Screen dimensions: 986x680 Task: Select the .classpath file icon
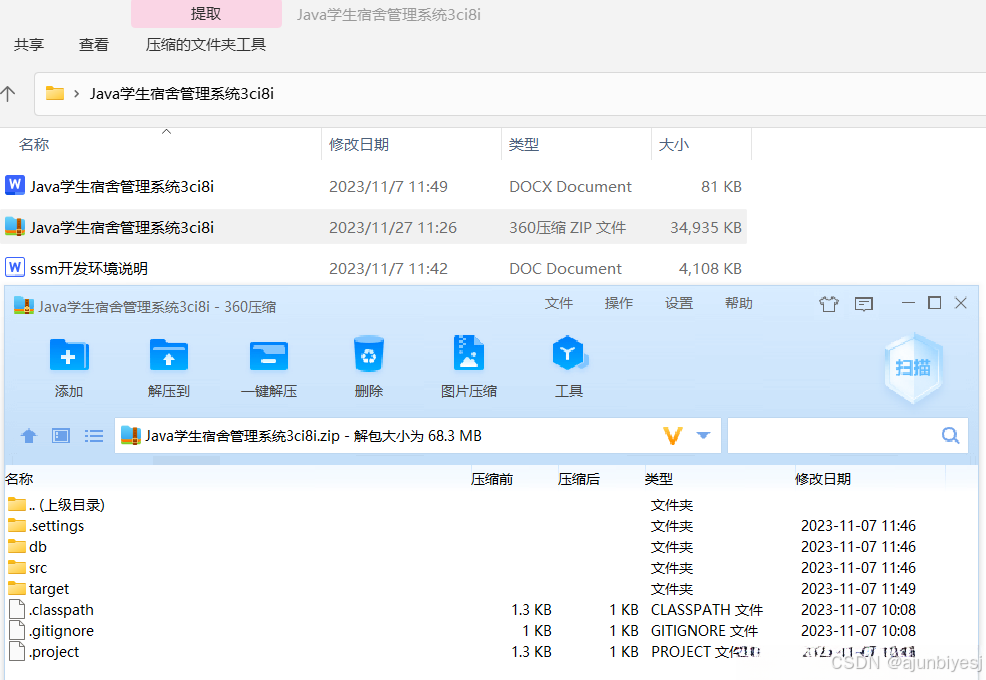pyautogui.click(x=18, y=609)
